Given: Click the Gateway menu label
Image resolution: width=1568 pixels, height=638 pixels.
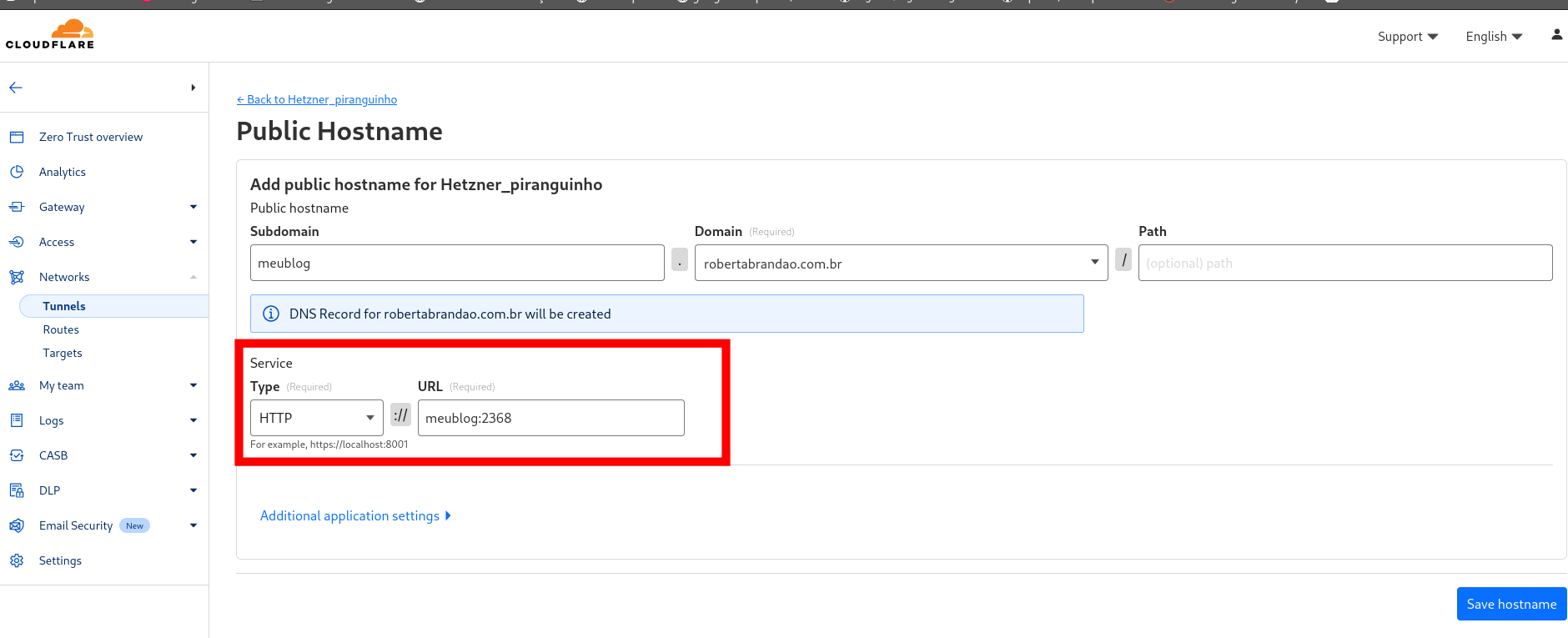Looking at the screenshot, I should (62, 207).
